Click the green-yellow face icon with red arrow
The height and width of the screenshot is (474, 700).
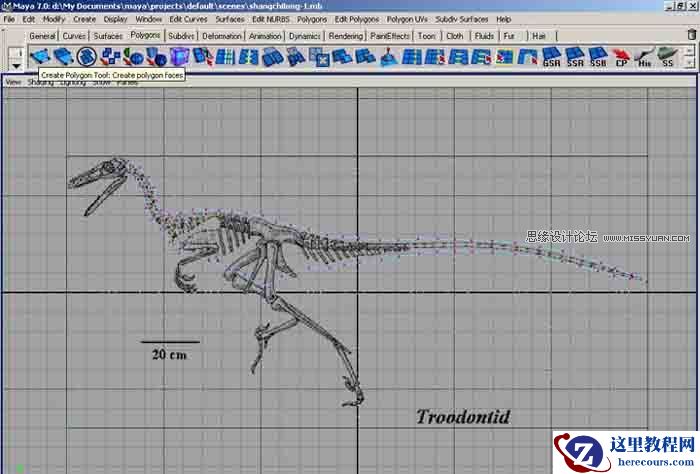pyautogui.click(x=504, y=57)
